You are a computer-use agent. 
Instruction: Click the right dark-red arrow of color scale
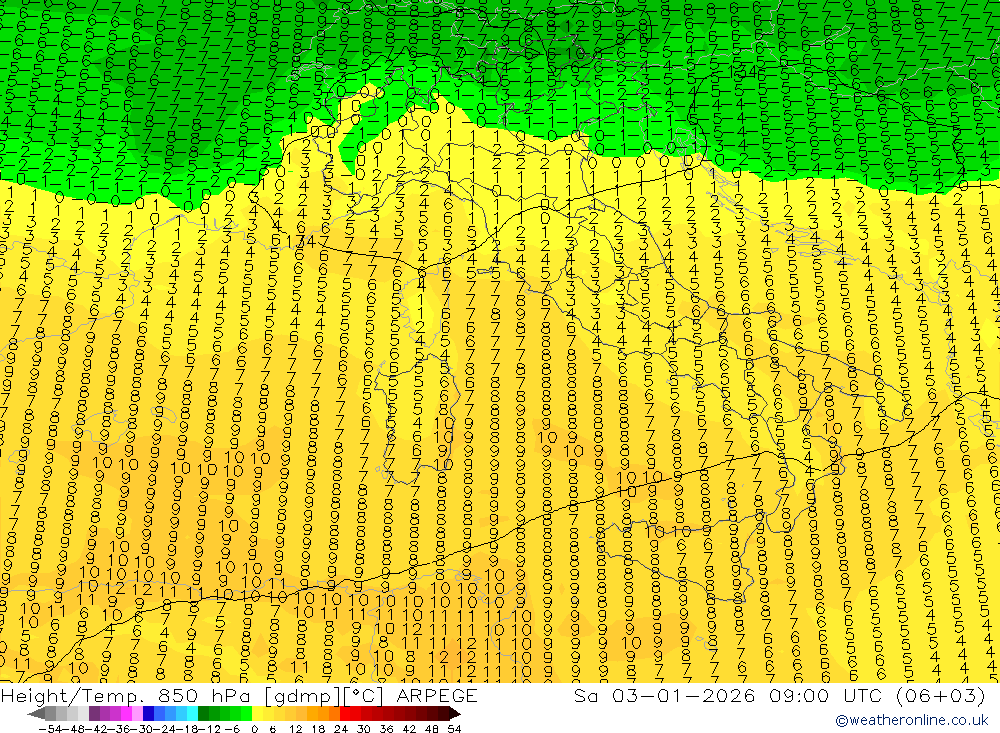point(455,713)
